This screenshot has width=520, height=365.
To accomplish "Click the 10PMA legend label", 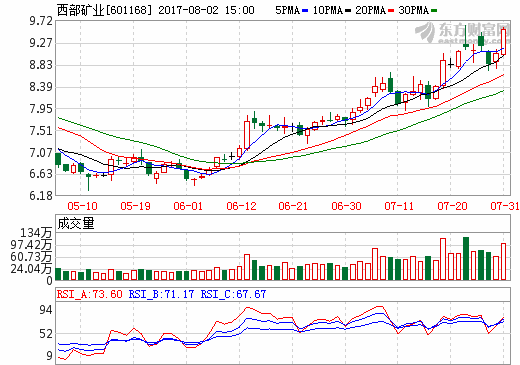I will click(328, 10).
